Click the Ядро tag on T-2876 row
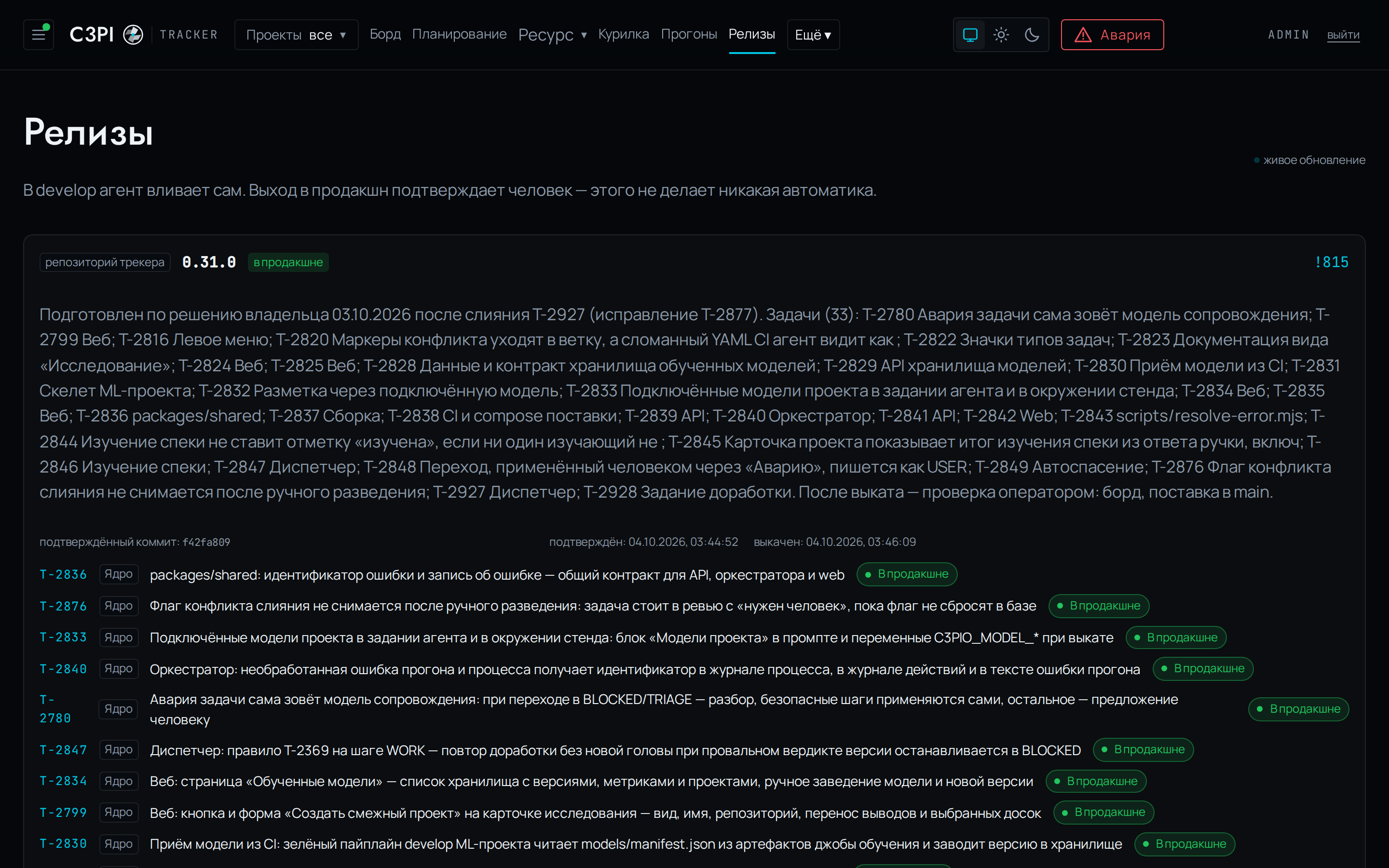This screenshot has height=868, width=1389. pyautogui.click(x=119, y=606)
